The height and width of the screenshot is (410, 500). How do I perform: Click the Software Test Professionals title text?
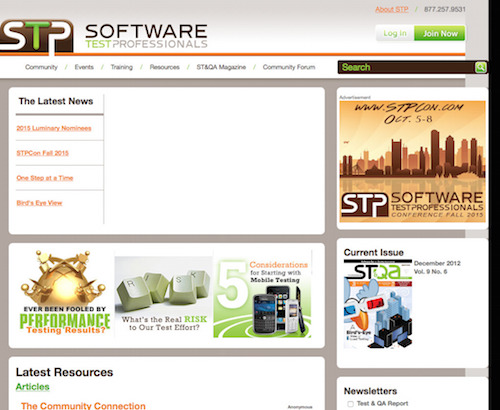[x=146, y=36]
